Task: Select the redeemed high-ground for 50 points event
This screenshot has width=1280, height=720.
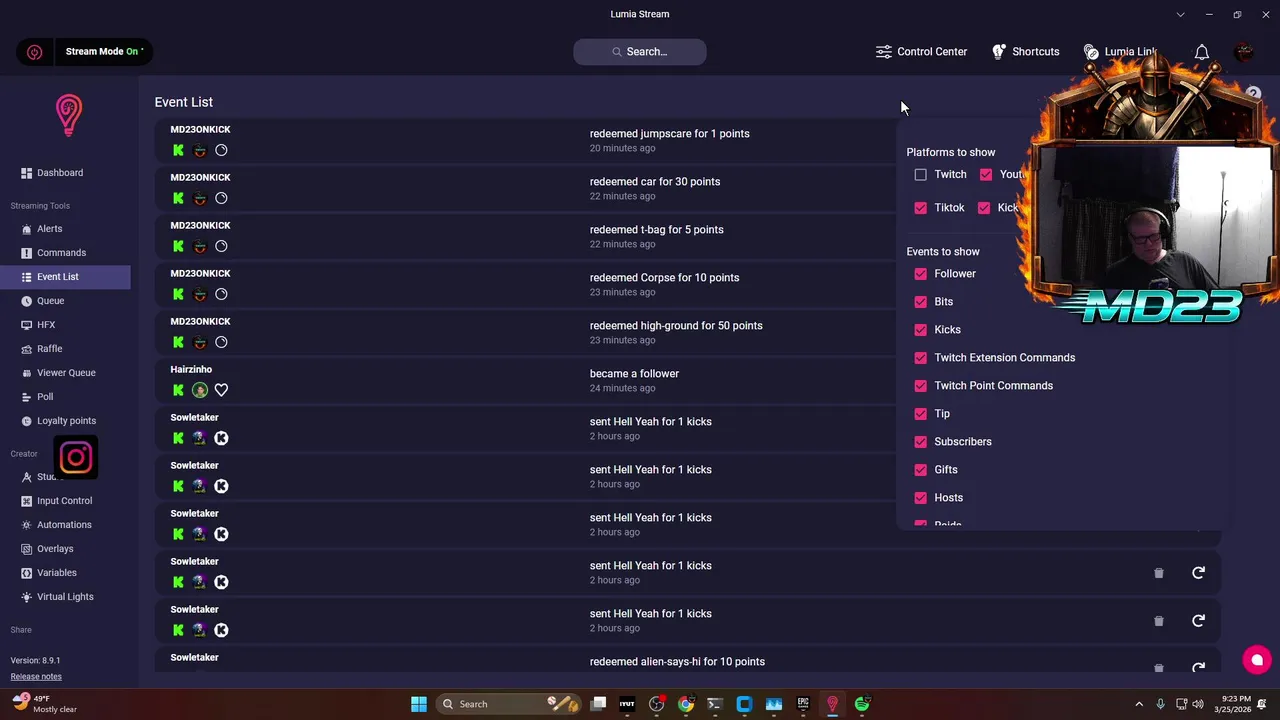Action: [525, 332]
